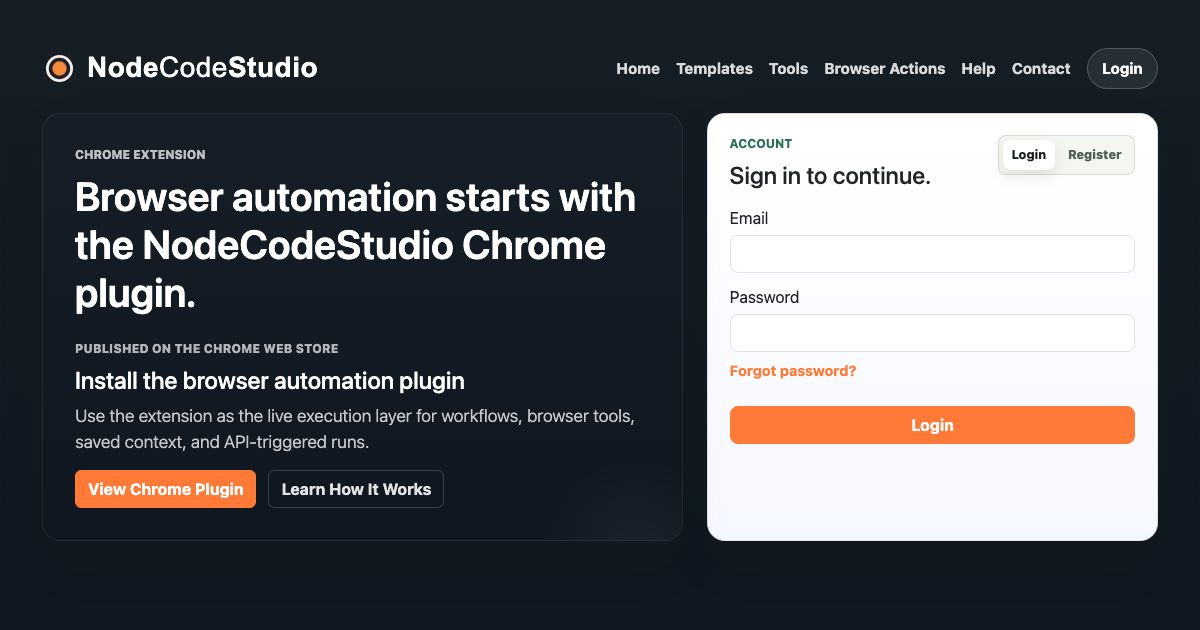The width and height of the screenshot is (1200, 630).
Task: Follow the Forgot password? link
Action: [x=793, y=371]
